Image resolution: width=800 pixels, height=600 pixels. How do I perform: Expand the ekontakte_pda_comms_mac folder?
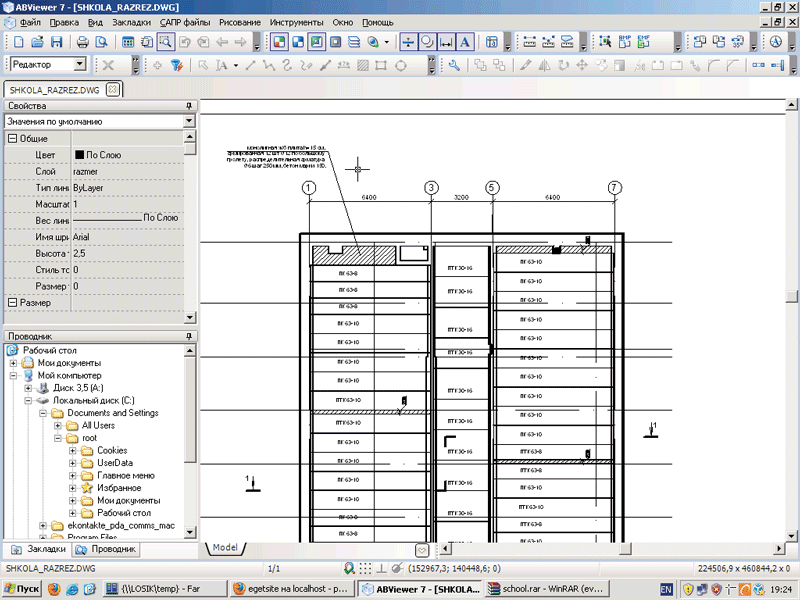(x=43, y=526)
